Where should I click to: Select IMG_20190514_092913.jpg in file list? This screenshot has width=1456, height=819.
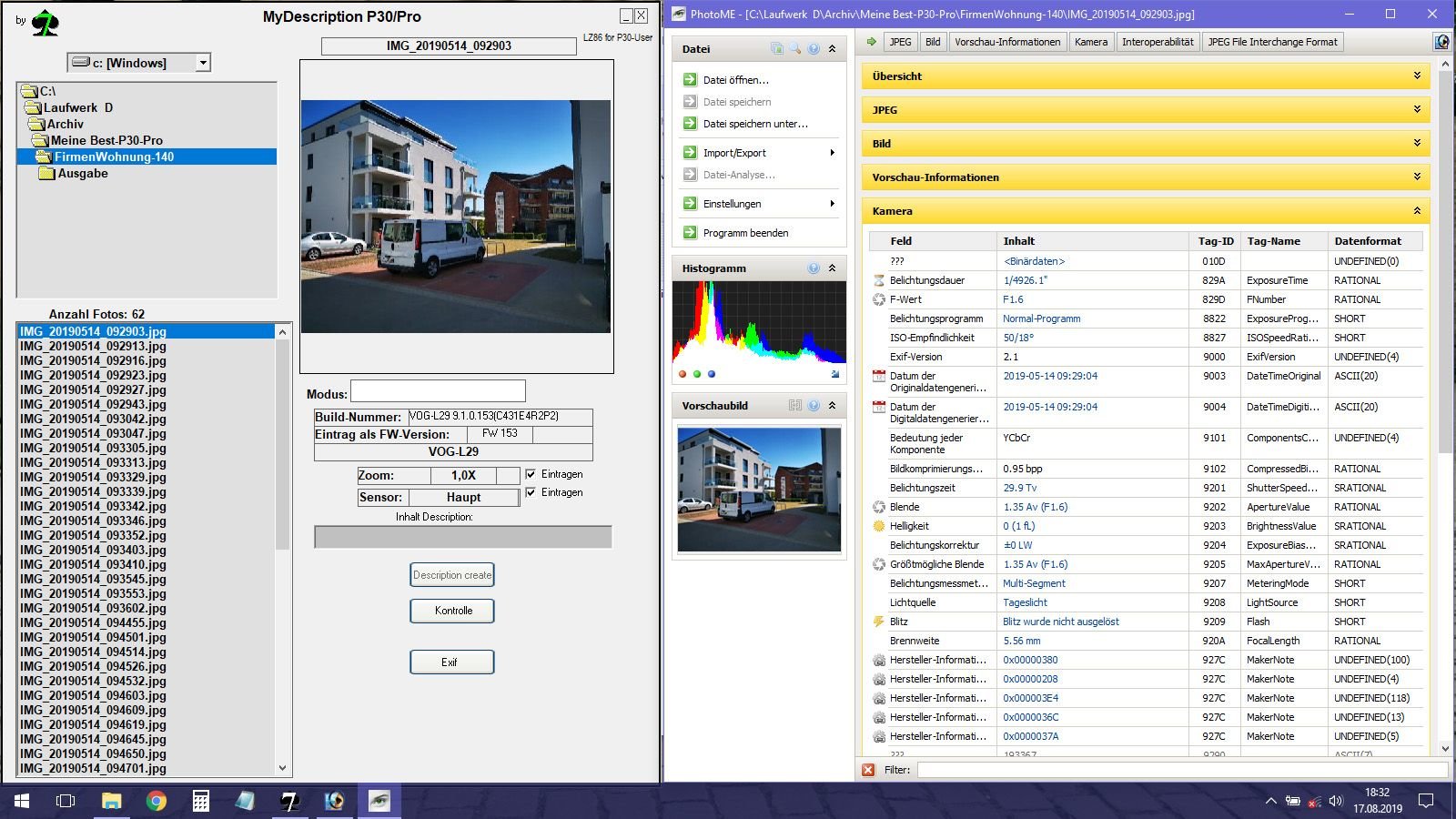93,346
